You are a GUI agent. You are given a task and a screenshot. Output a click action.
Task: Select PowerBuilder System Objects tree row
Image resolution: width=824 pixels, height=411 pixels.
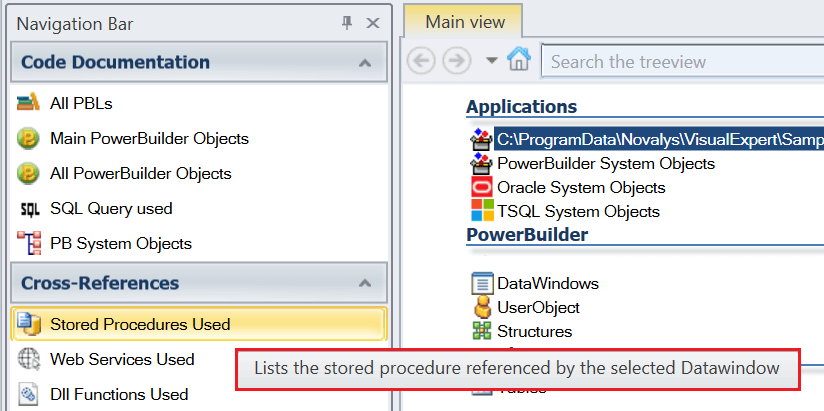(606, 163)
